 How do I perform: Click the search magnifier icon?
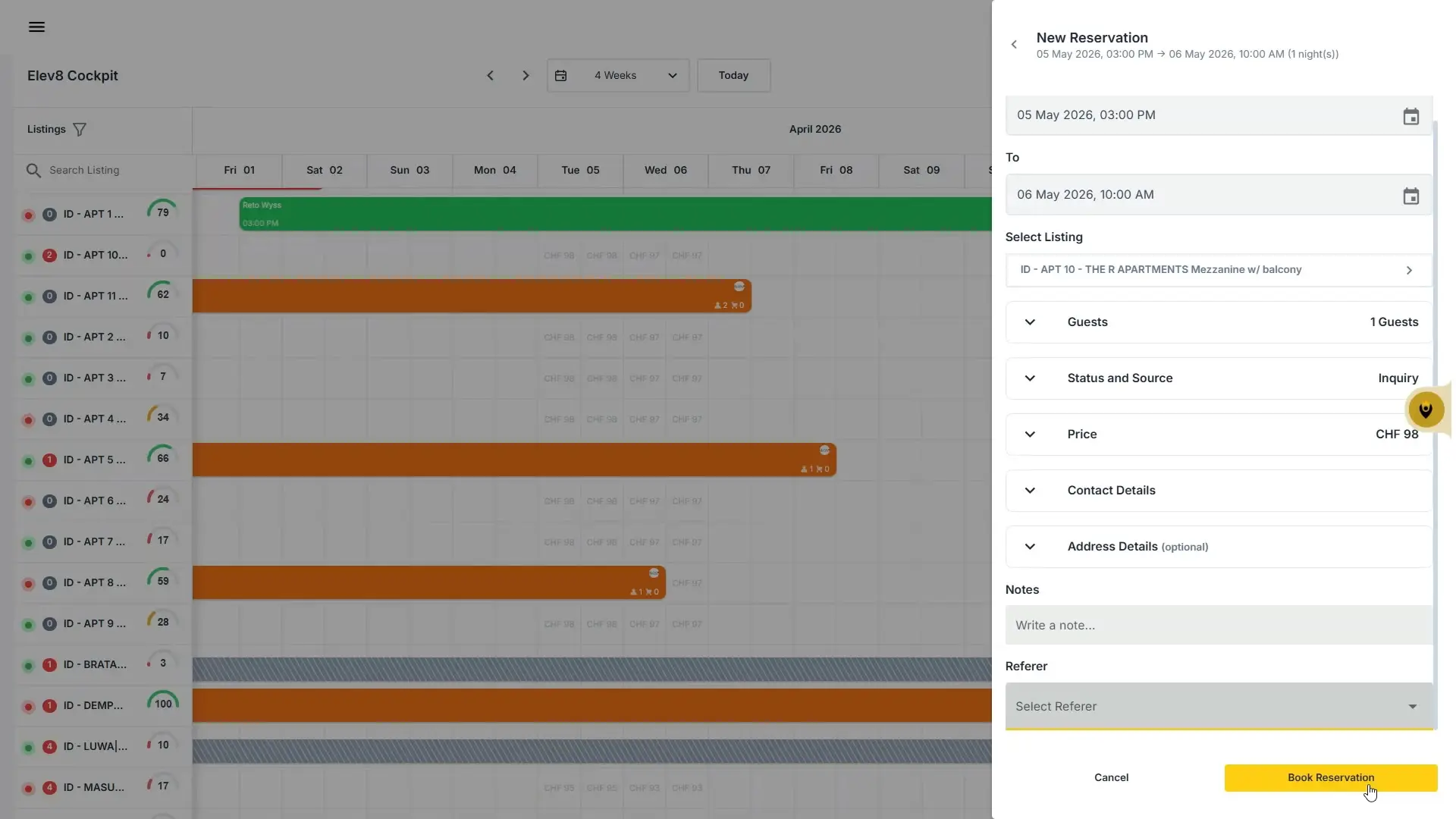33,171
